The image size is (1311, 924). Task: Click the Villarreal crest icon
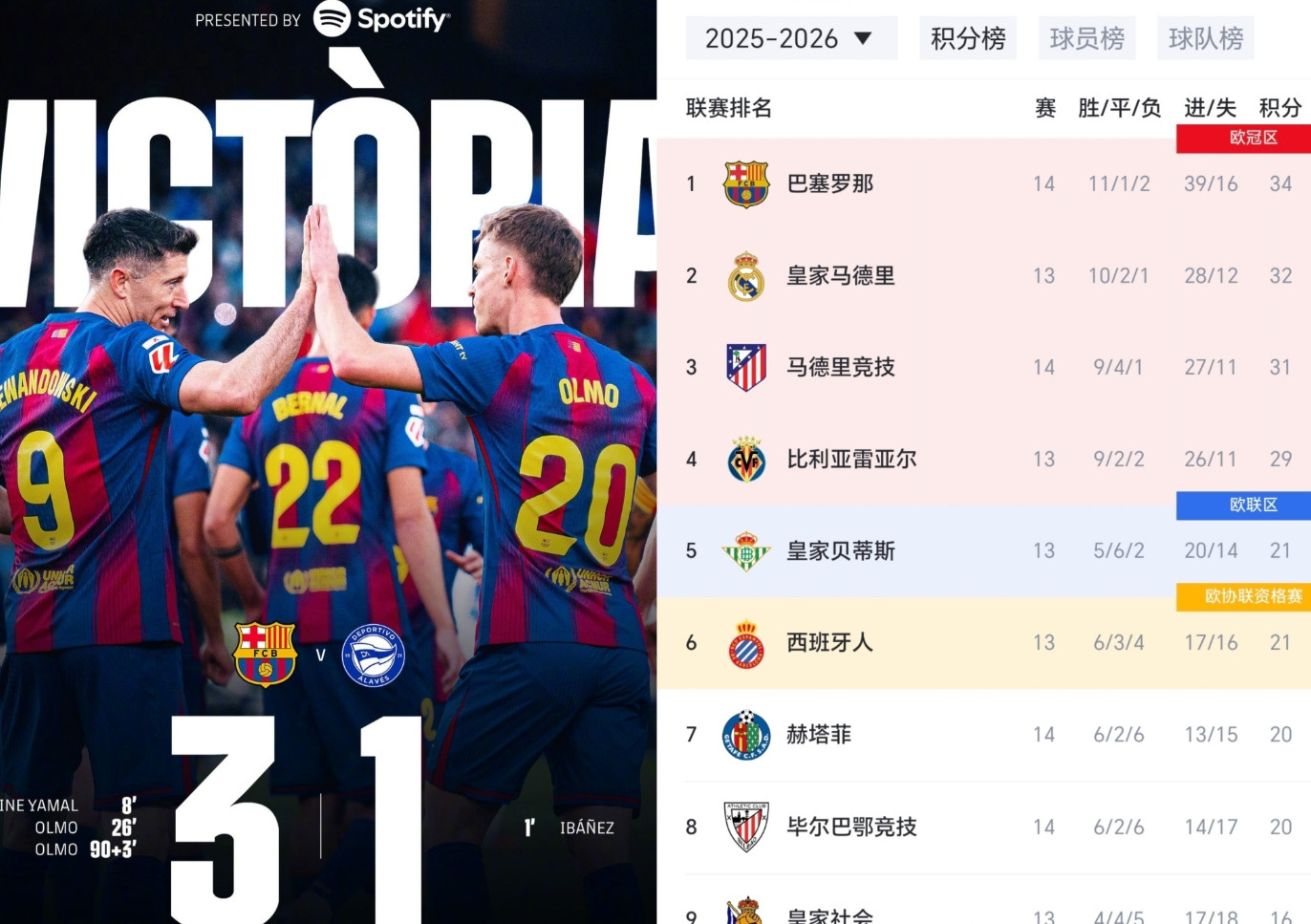pyautogui.click(x=746, y=460)
